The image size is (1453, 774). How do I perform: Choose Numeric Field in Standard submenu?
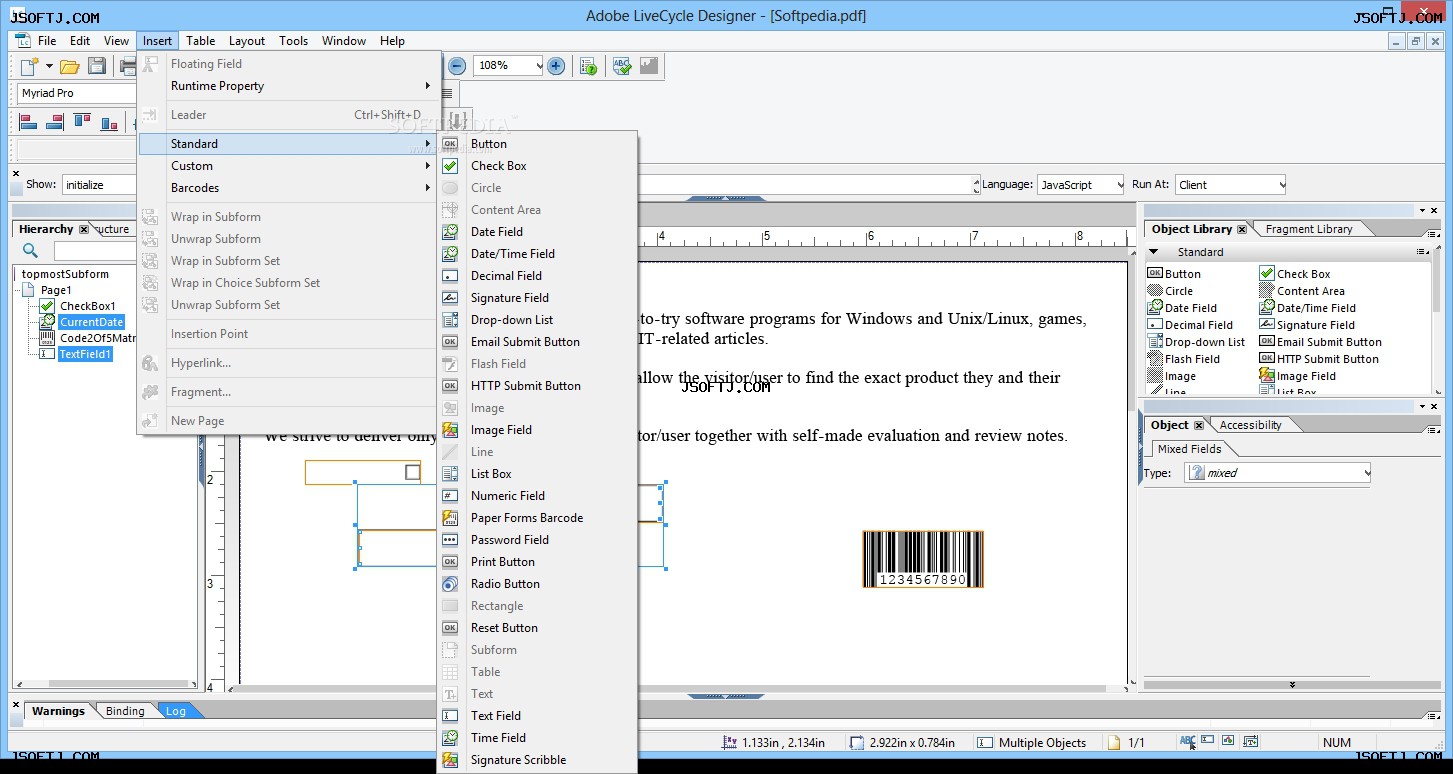537,496
